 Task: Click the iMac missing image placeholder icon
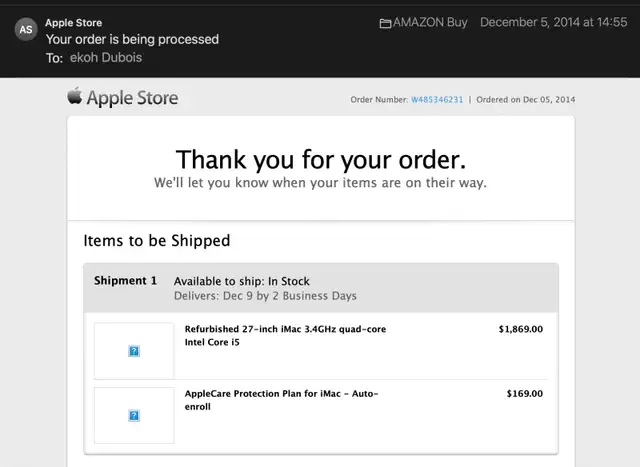tap(134, 351)
